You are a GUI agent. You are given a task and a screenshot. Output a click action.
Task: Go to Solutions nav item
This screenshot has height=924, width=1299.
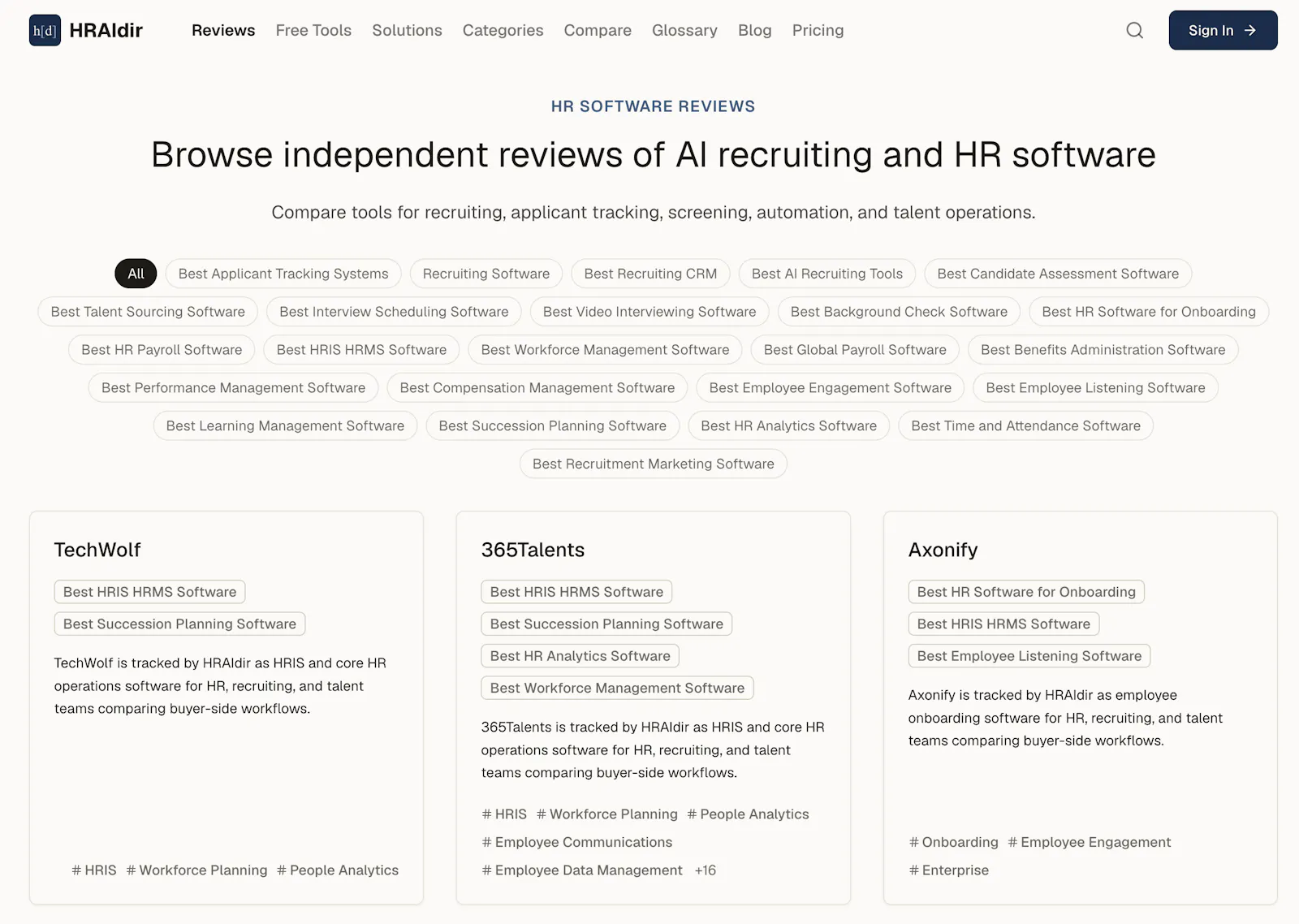coord(407,30)
